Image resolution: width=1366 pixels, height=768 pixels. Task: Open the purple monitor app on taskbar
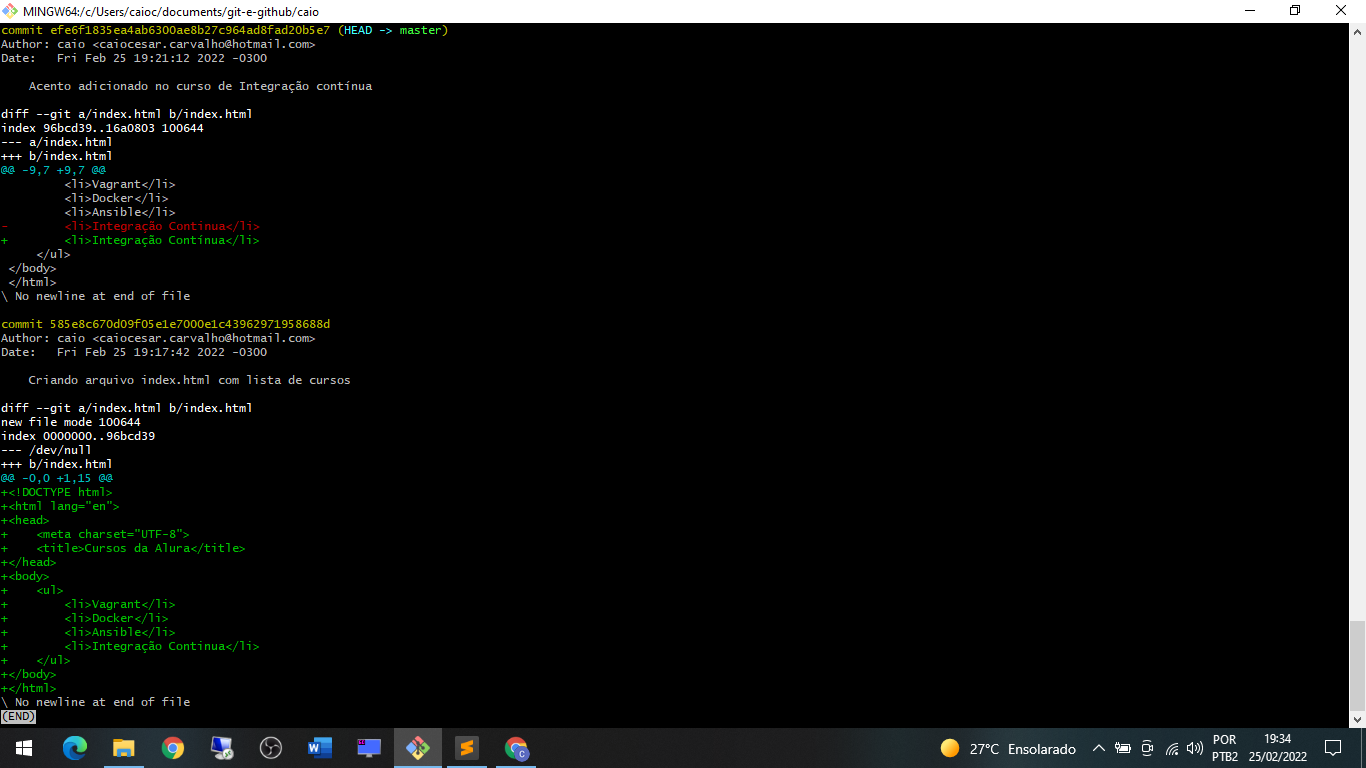tap(369, 748)
